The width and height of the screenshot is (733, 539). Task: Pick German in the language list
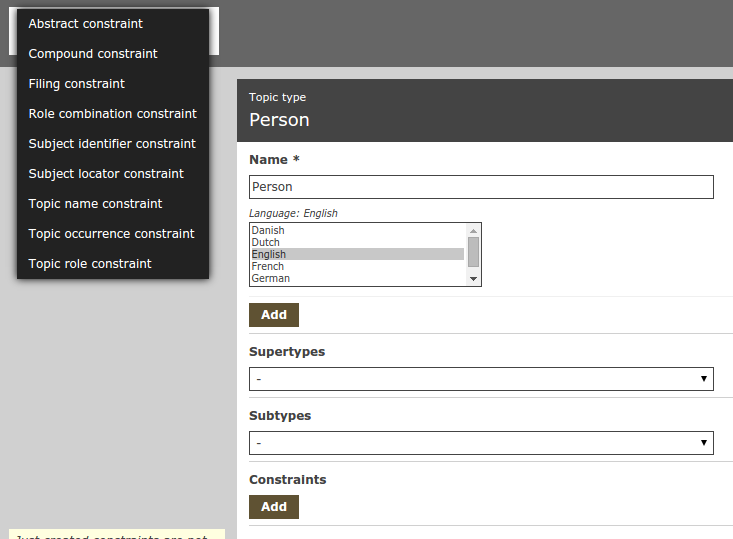pyautogui.click(x=271, y=279)
